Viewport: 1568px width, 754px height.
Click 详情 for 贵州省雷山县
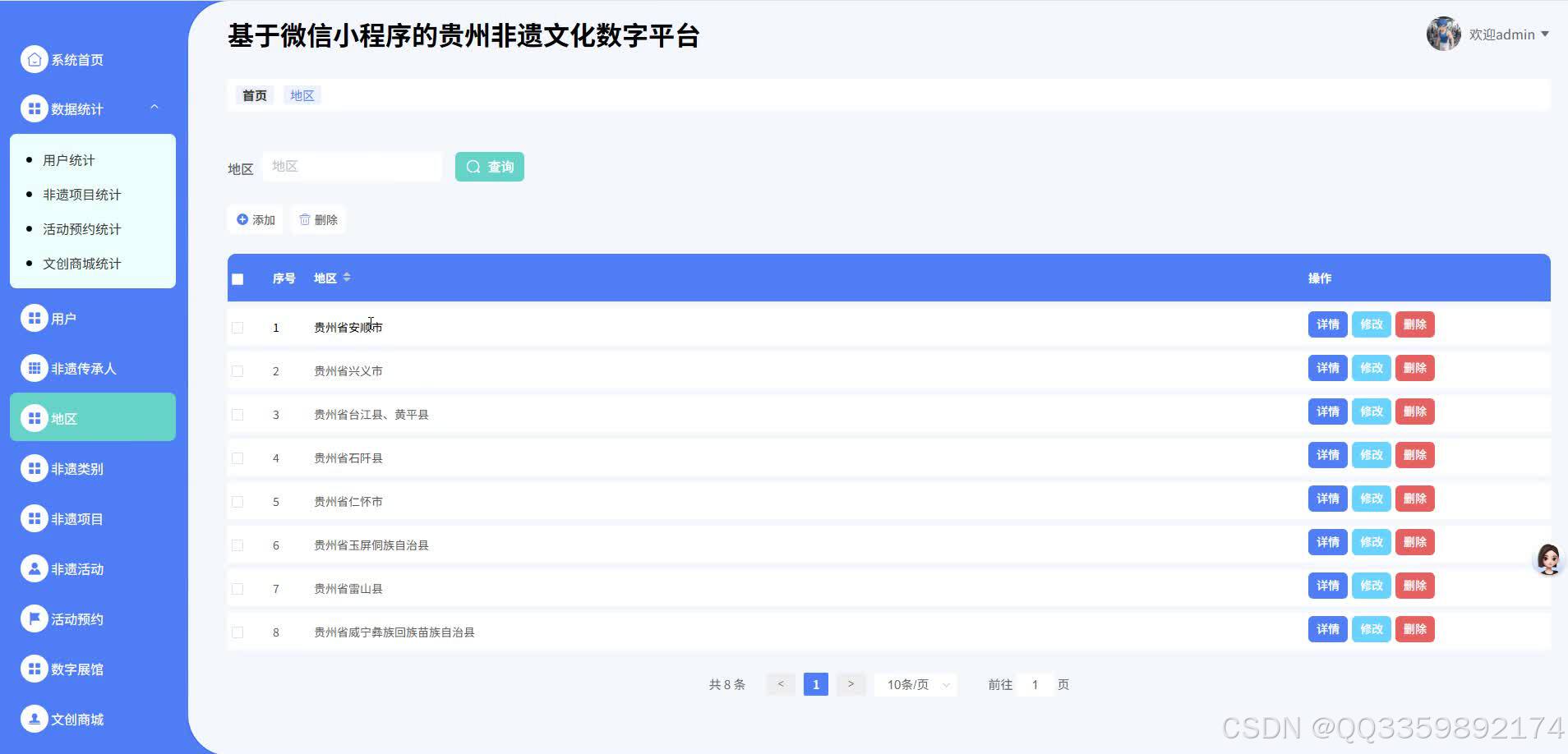click(x=1327, y=586)
